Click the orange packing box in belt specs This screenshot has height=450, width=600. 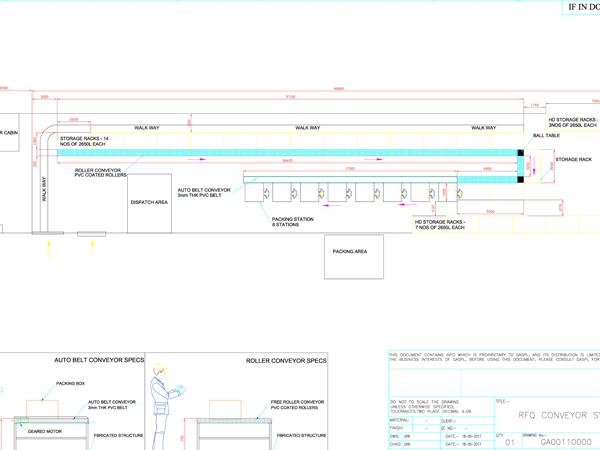pyautogui.click(x=41, y=408)
